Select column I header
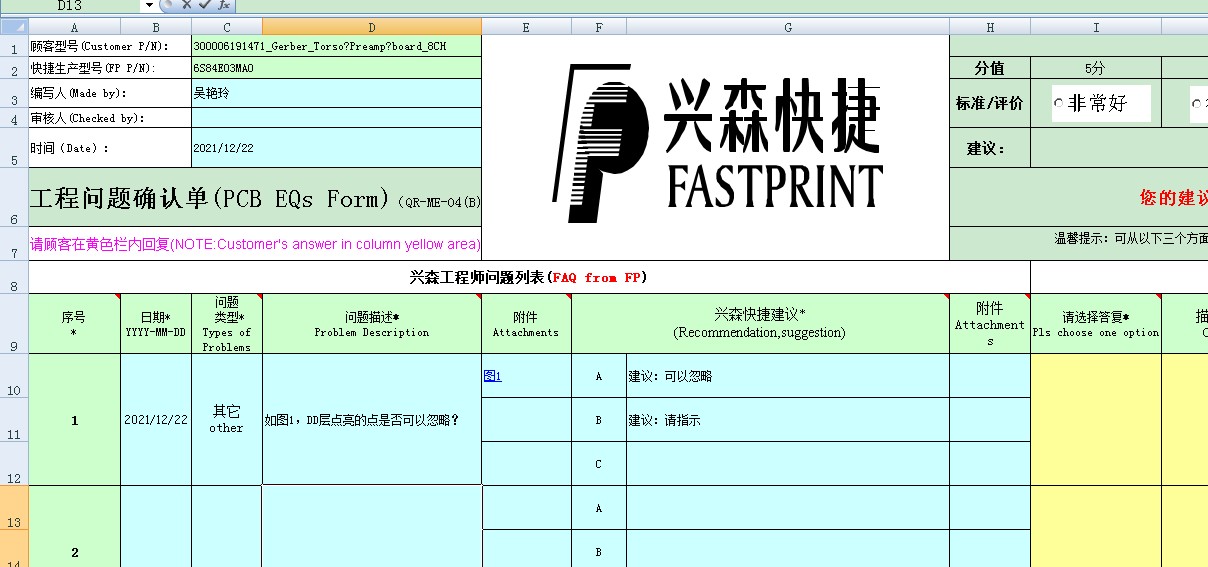Screen dimensions: 1208x567 pos(1096,27)
